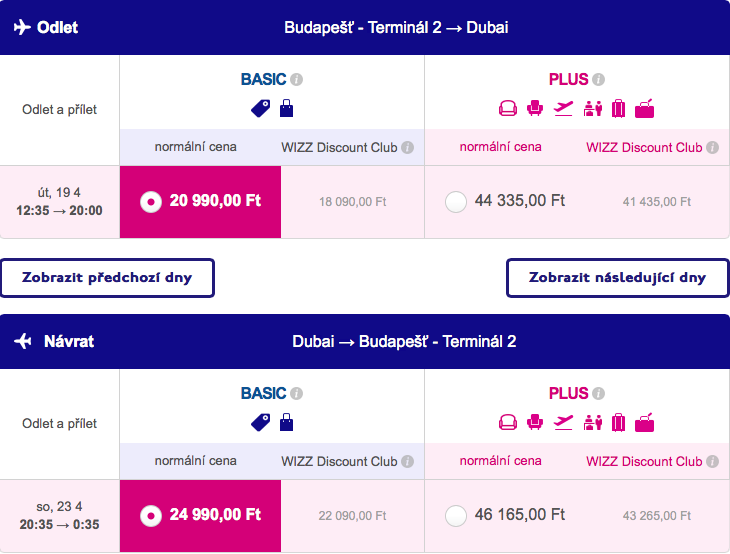
Task: Click return discount club price 22 090,00 Ft
Action: (x=352, y=516)
